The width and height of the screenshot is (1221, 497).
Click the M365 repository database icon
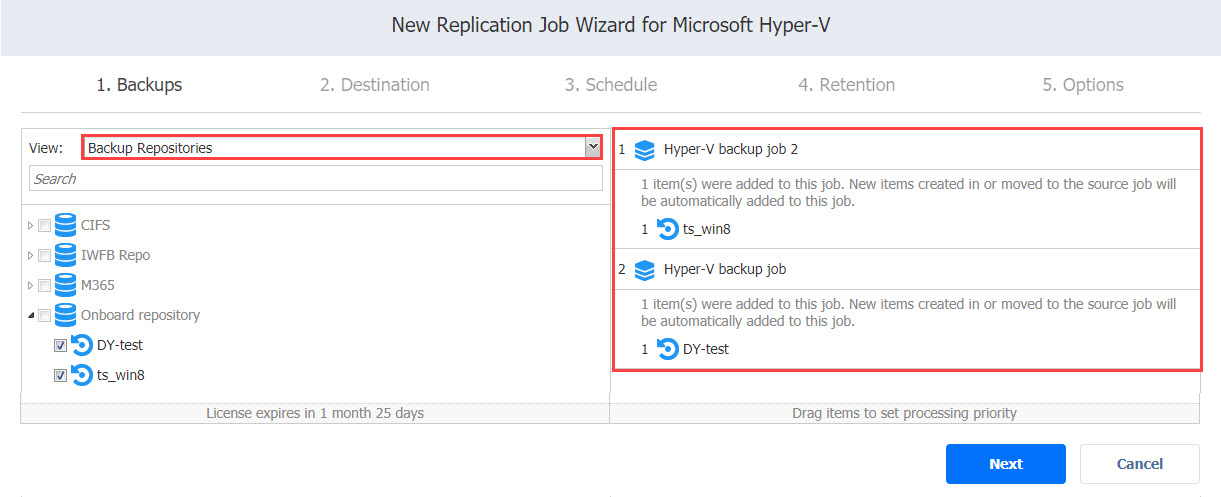pyautogui.click(x=66, y=285)
